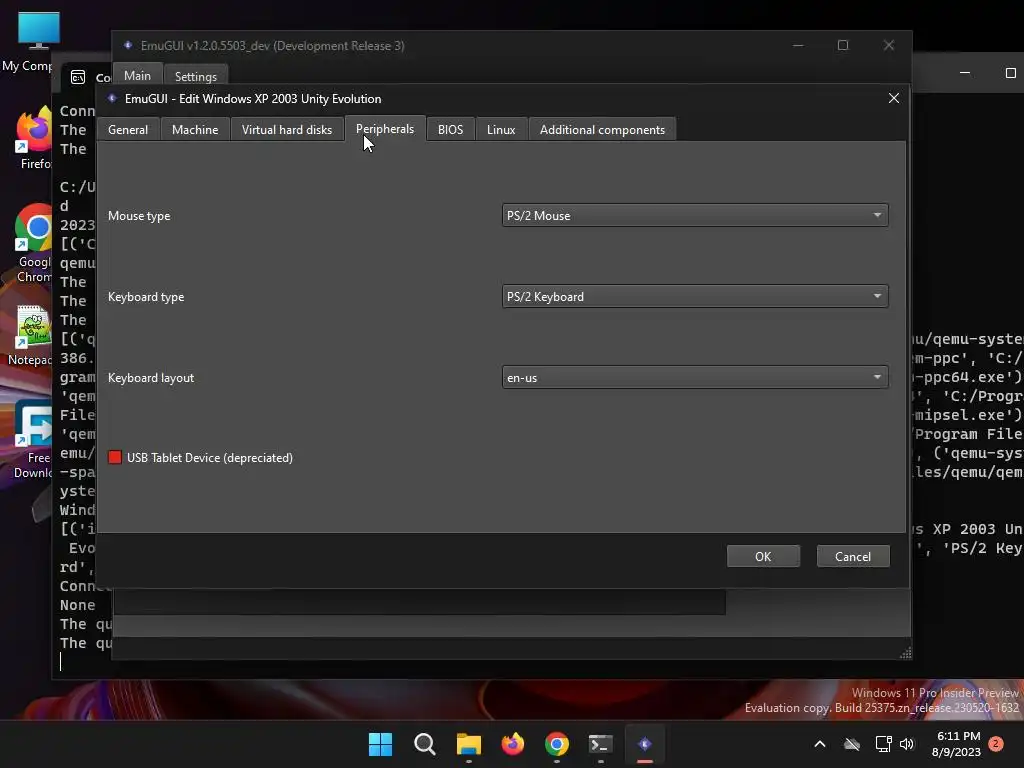Select the Free Download desktop shortcut
The image size is (1024, 768).
pos(33,439)
